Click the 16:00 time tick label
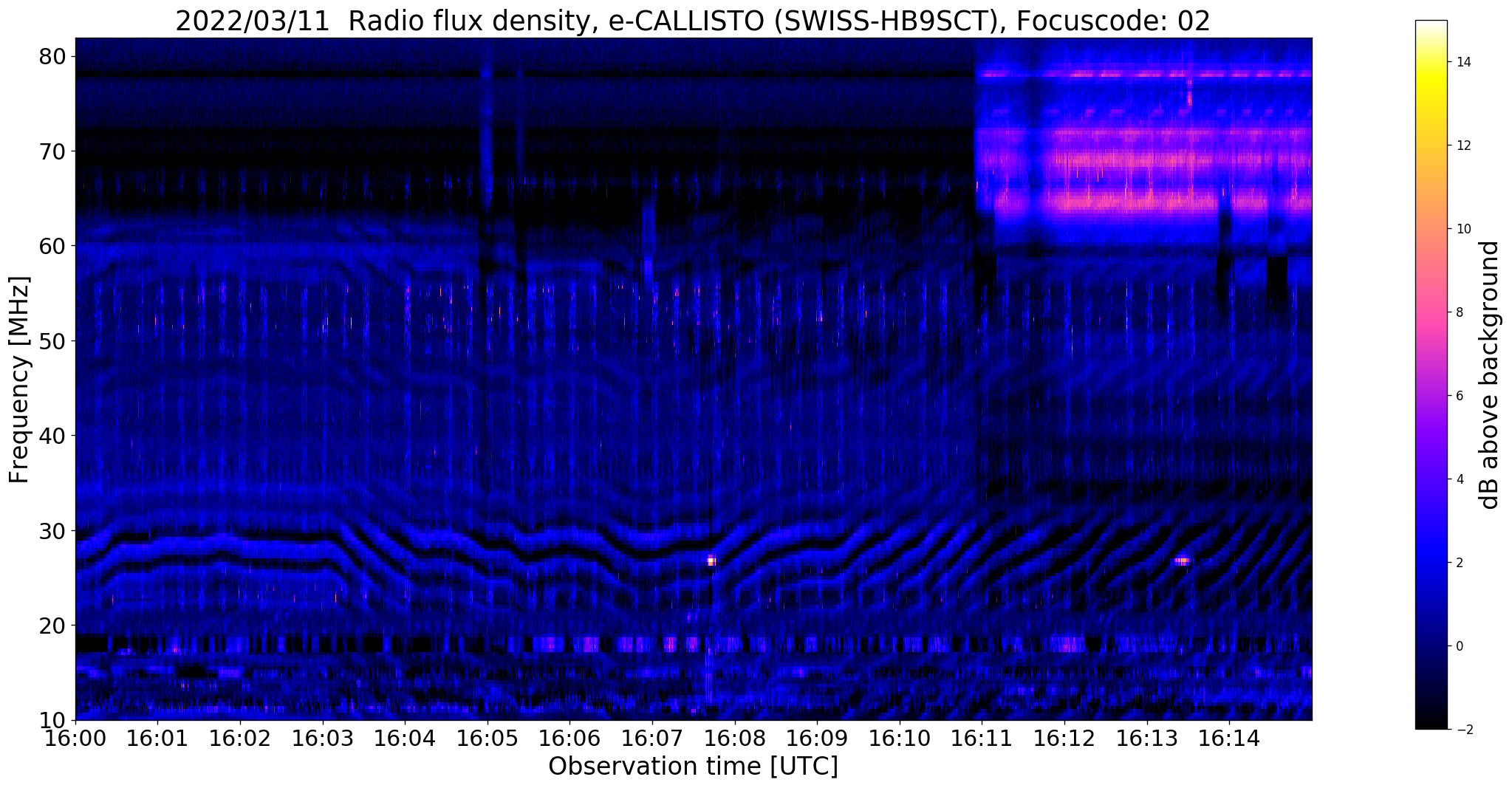Viewport: 1512px width, 788px height. (75, 738)
